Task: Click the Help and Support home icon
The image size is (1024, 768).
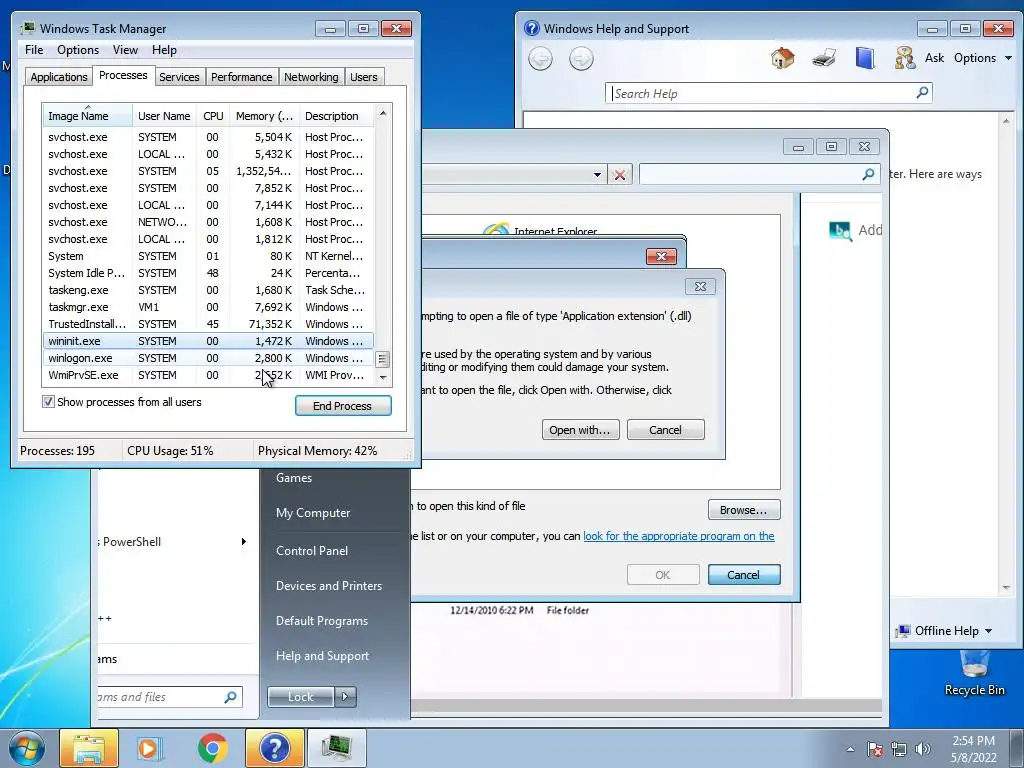Action: pos(782,58)
